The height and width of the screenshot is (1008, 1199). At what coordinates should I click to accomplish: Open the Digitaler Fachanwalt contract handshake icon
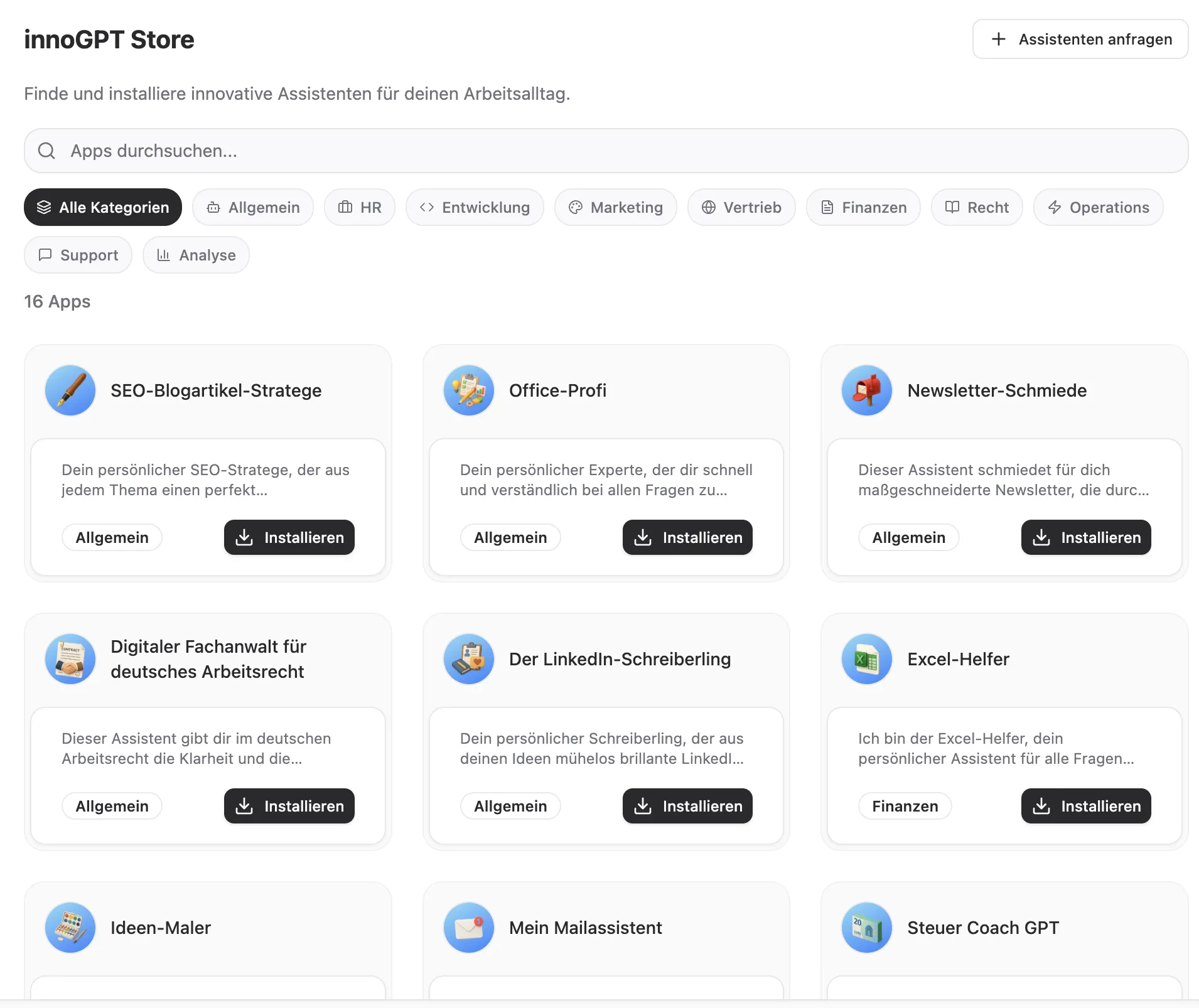click(x=70, y=659)
